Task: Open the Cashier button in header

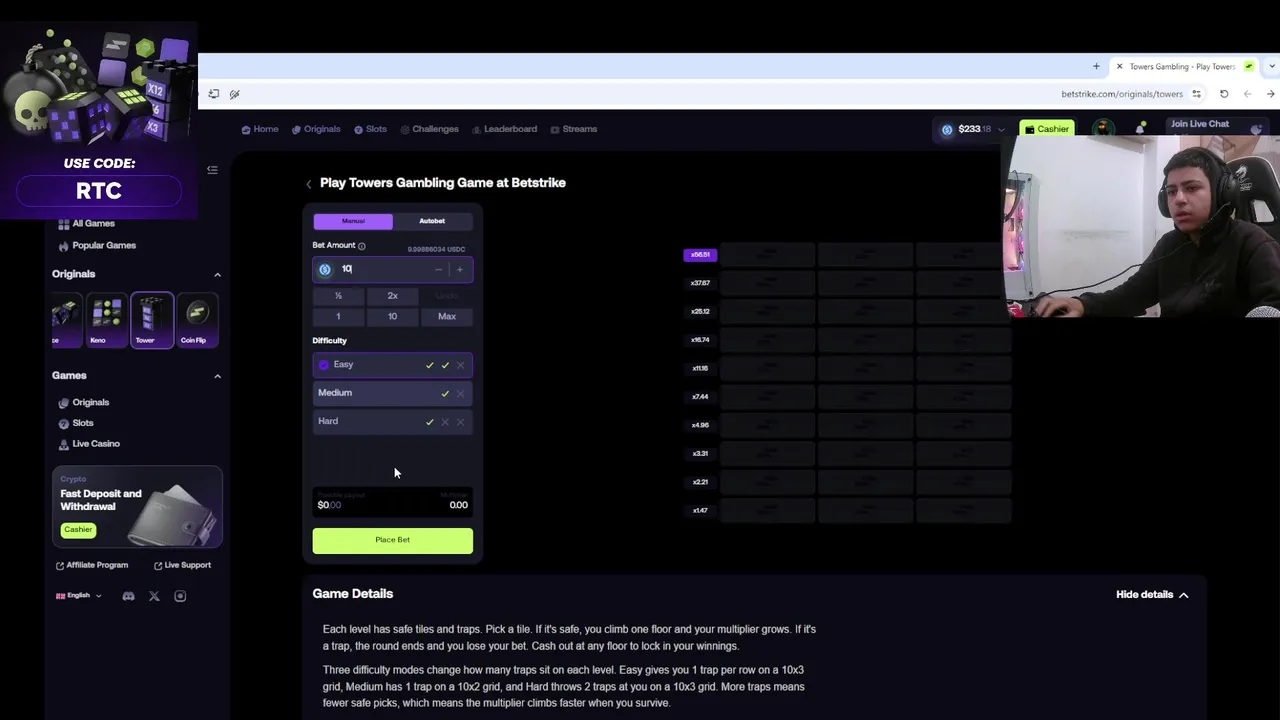Action: pyautogui.click(x=1047, y=129)
